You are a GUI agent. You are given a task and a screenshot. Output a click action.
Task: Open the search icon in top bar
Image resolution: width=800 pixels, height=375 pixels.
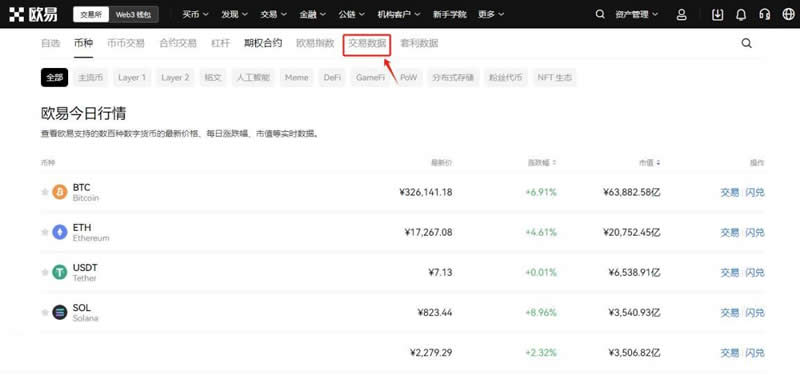[600, 14]
